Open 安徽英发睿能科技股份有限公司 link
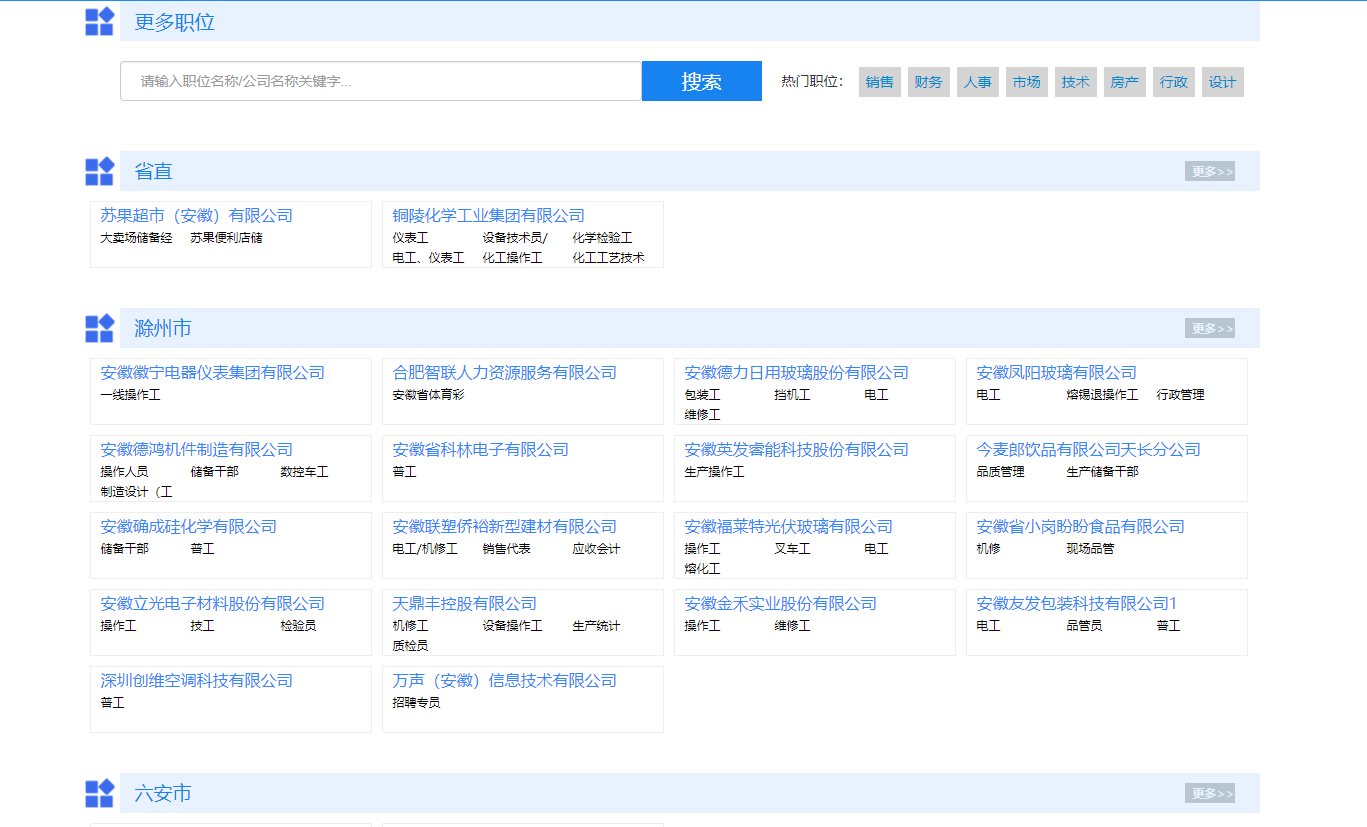 [797, 449]
